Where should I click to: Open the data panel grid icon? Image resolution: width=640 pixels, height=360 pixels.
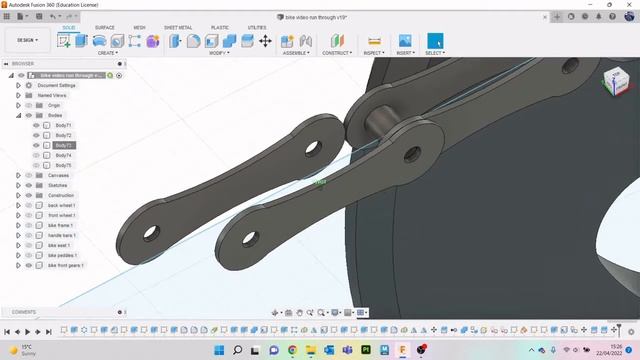(7, 17)
